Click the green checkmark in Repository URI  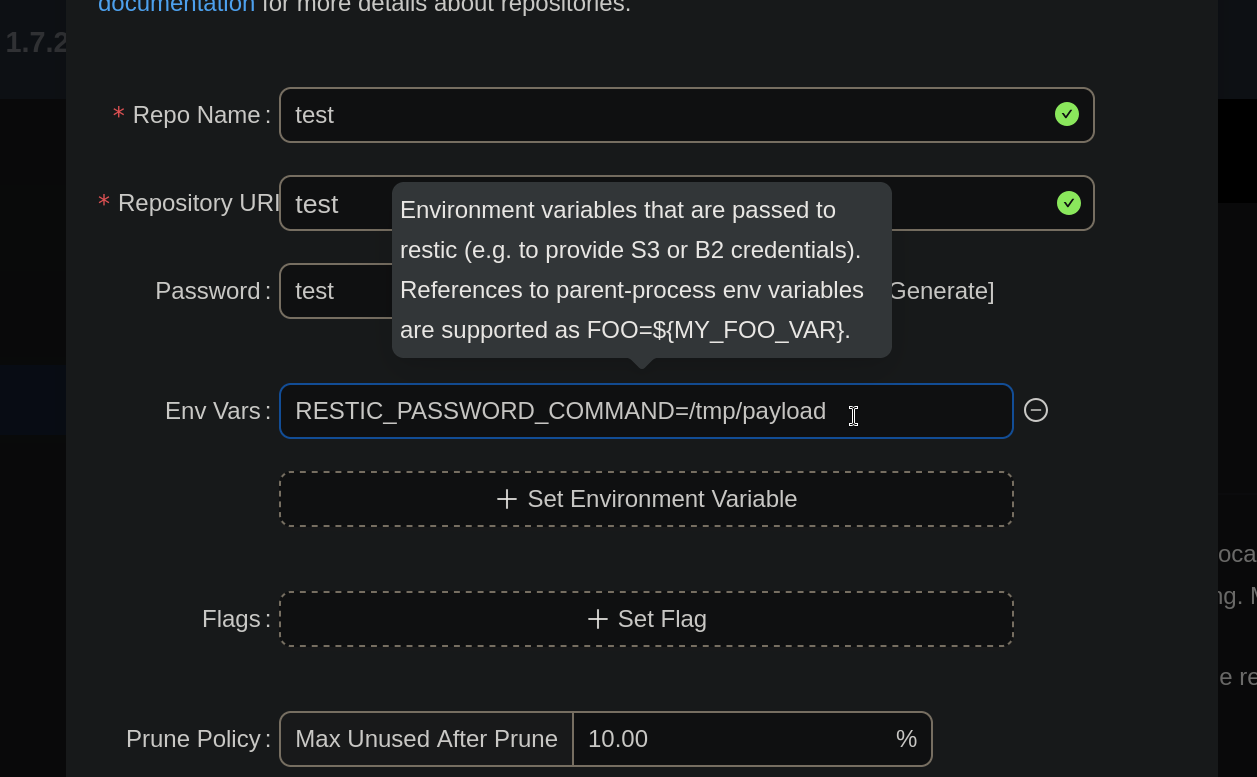[x=1068, y=203]
